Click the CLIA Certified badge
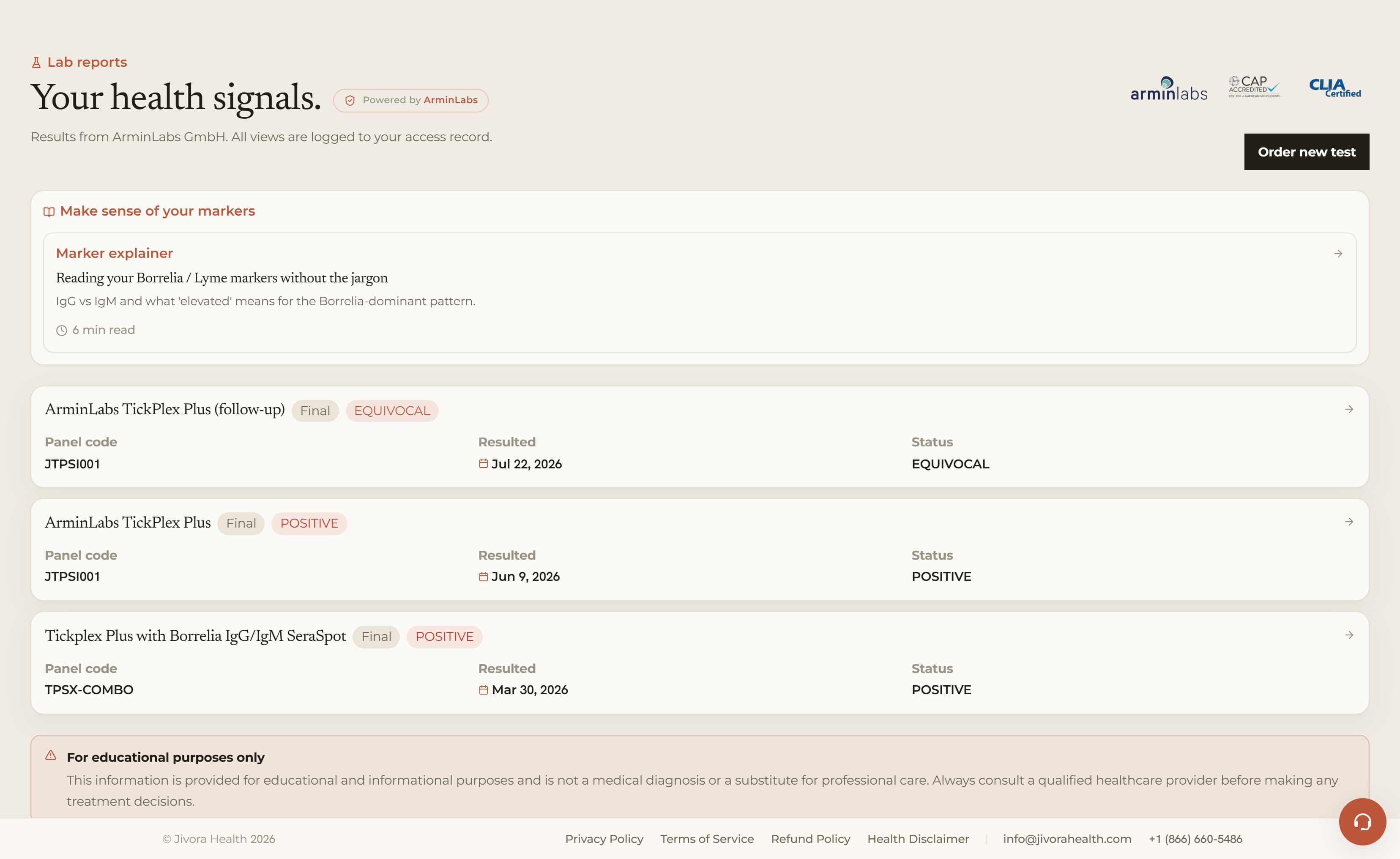The height and width of the screenshot is (859, 1400). click(1335, 88)
